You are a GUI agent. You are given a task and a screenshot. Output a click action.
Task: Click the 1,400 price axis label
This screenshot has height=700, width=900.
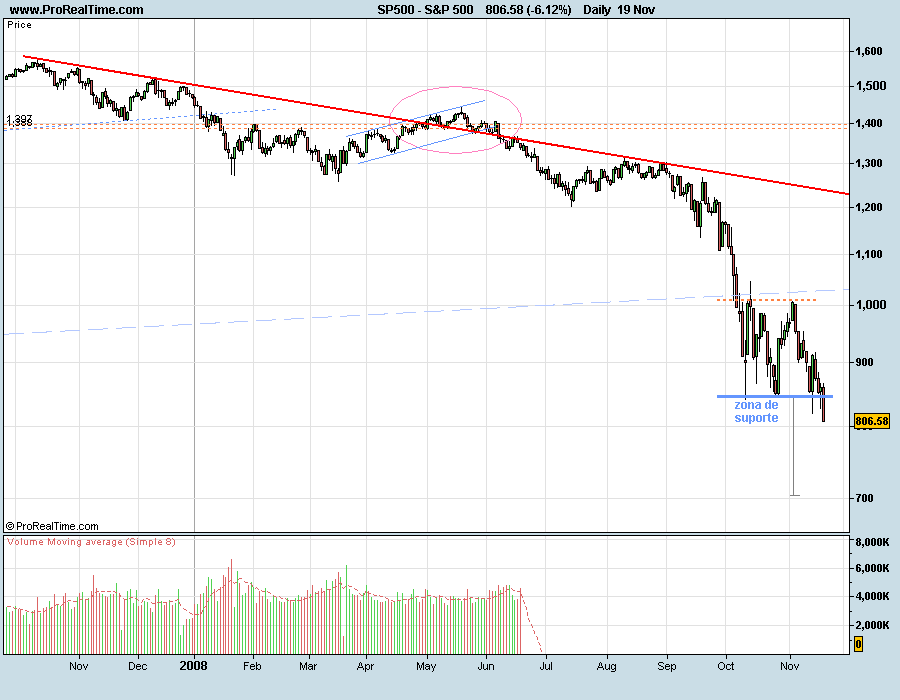click(869, 123)
